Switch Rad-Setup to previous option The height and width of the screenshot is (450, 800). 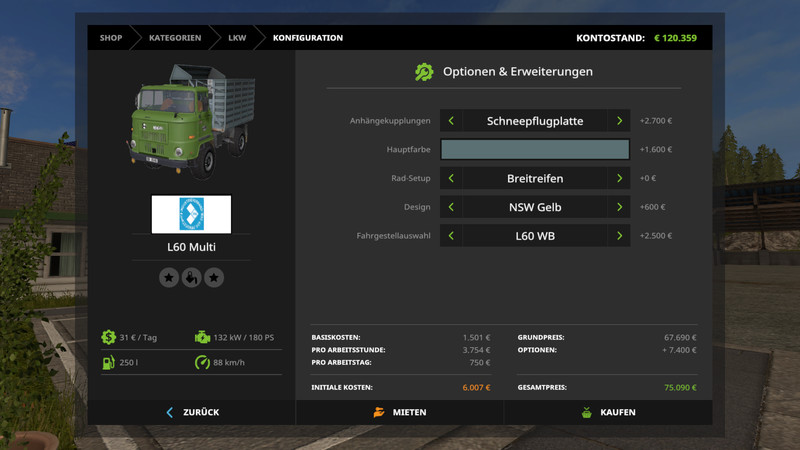[451, 178]
